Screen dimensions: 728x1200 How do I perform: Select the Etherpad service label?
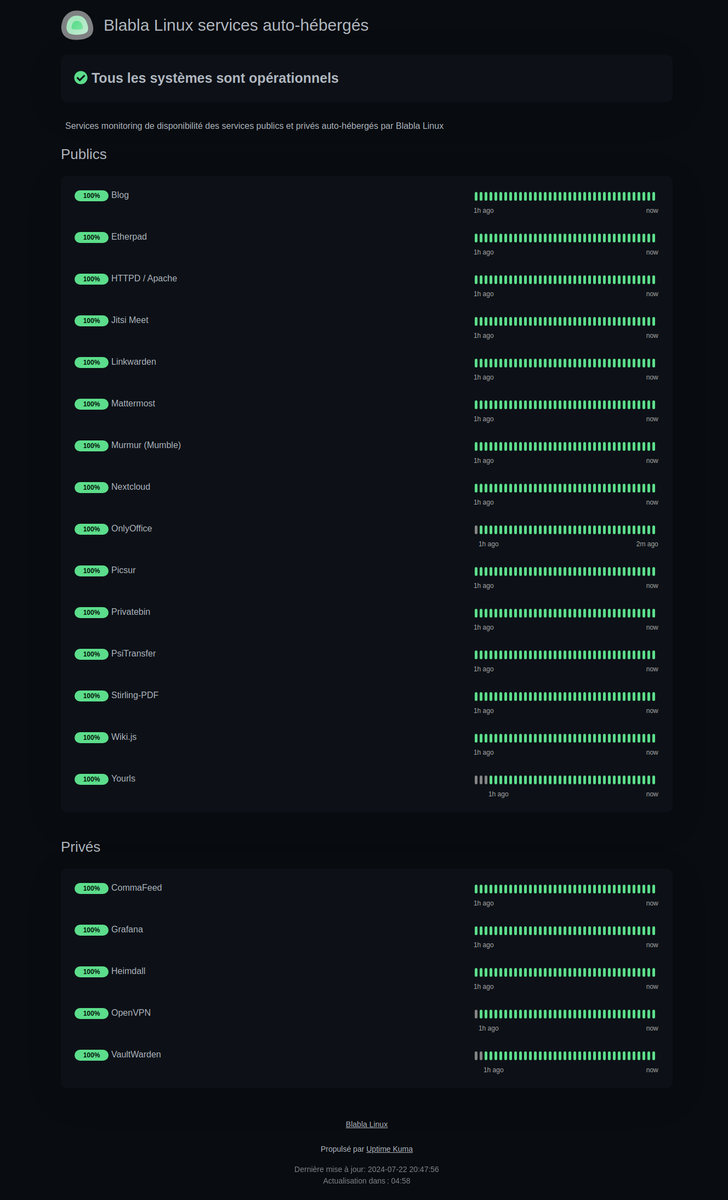point(129,237)
